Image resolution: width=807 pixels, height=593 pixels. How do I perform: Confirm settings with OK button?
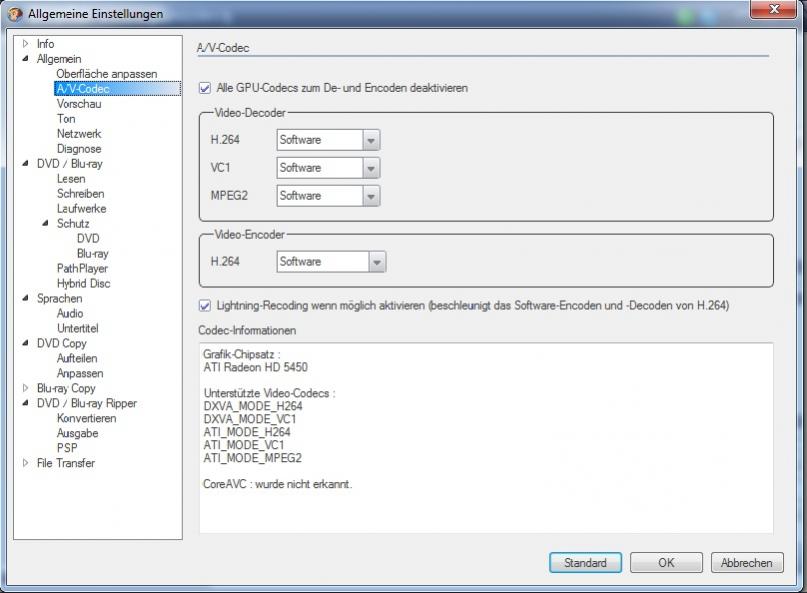tap(666, 563)
